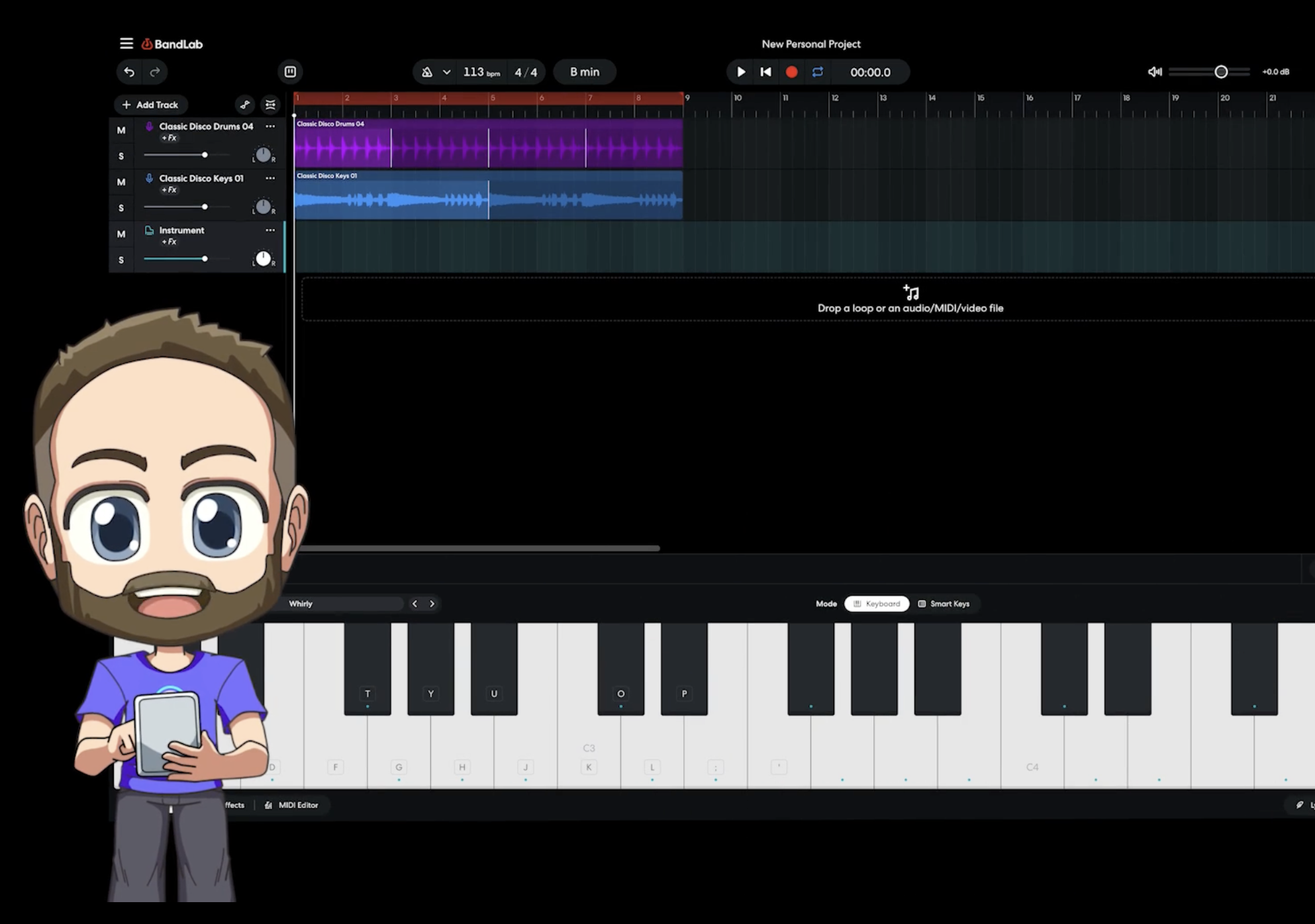The height and width of the screenshot is (924, 1315).
Task: Click the Add Track button
Action: tap(150, 105)
